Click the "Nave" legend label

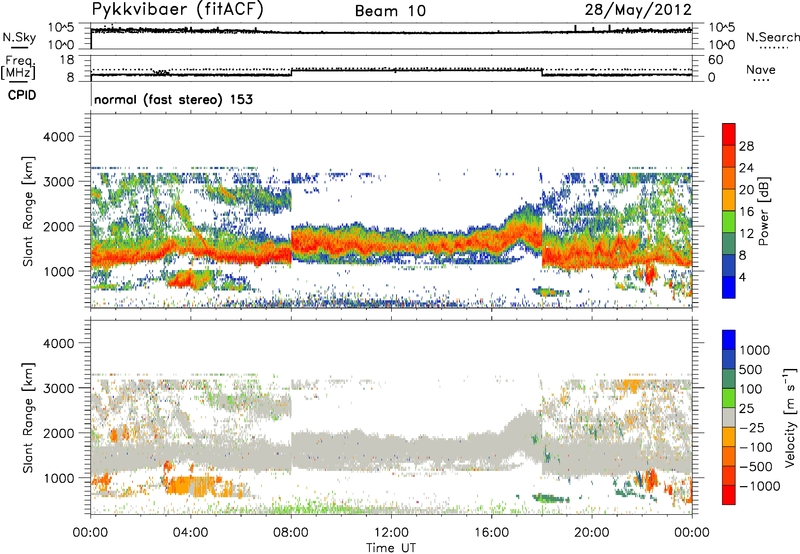[x=761, y=69]
